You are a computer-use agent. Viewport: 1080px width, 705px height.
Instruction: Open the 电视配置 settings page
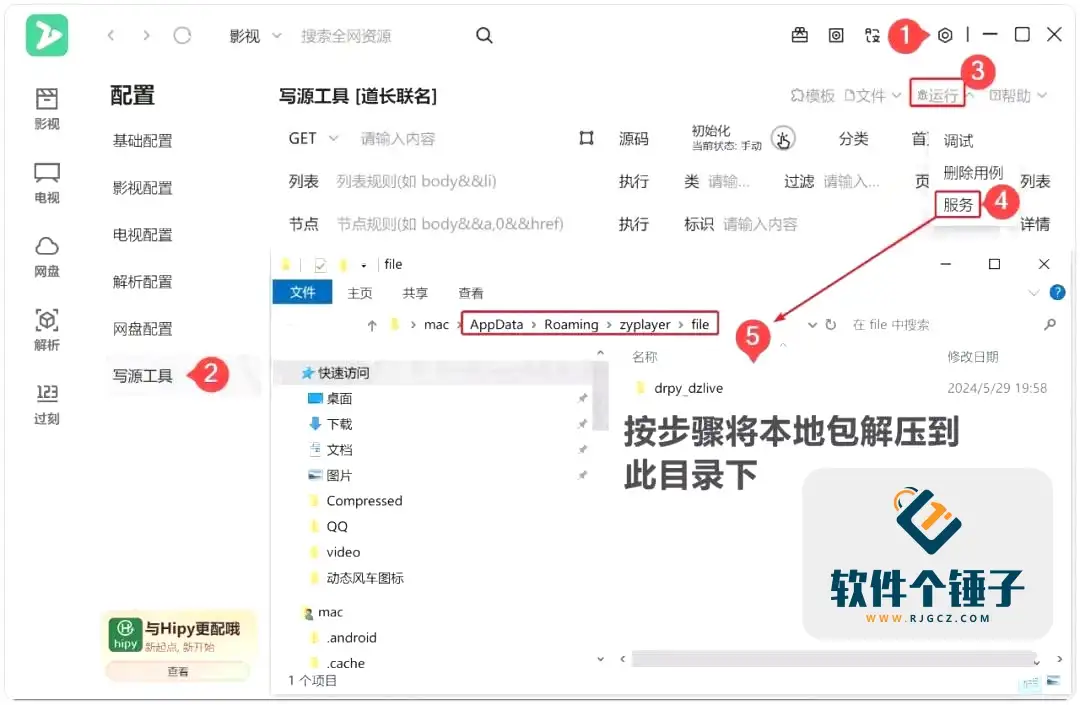[x=143, y=234]
